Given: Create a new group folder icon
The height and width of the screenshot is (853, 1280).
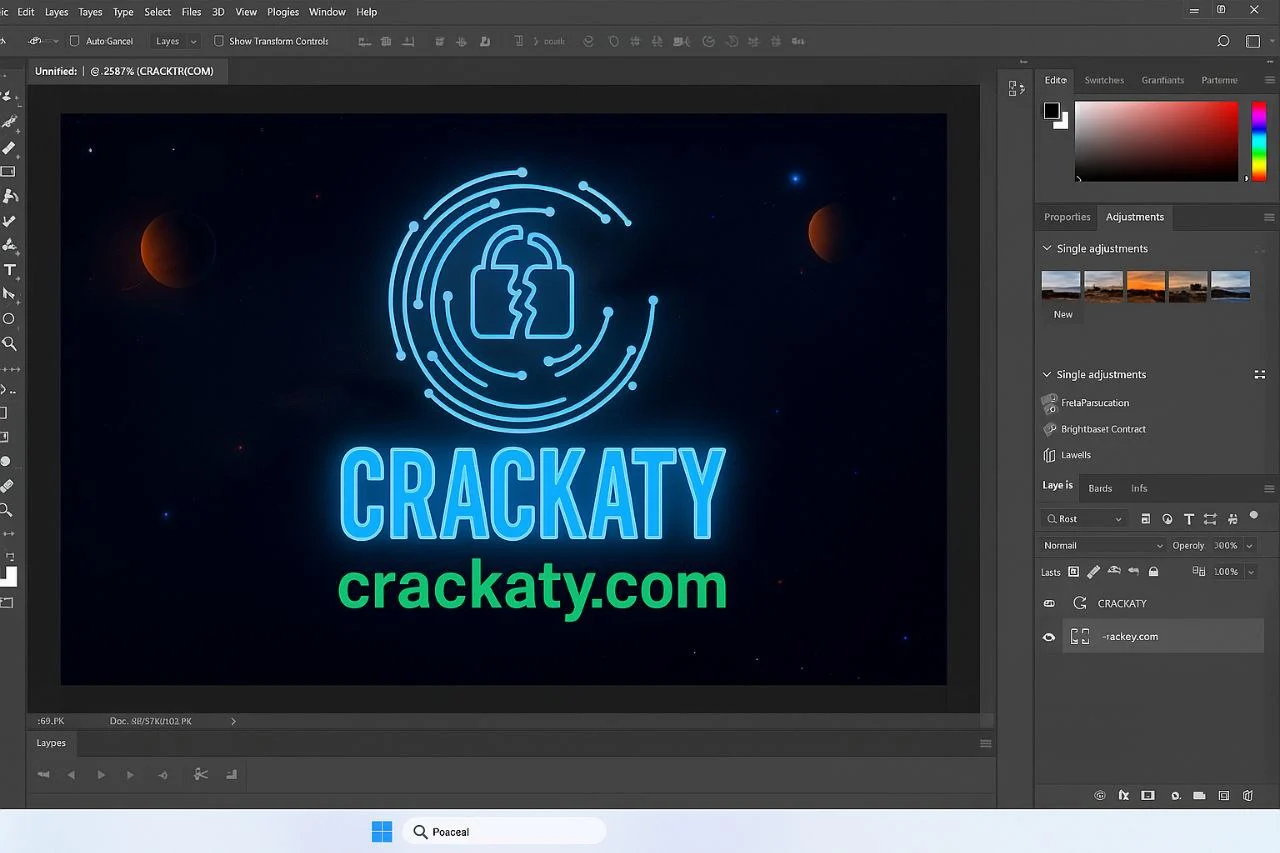Looking at the screenshot, I should pyautogui.click(x=1199, y=796).
